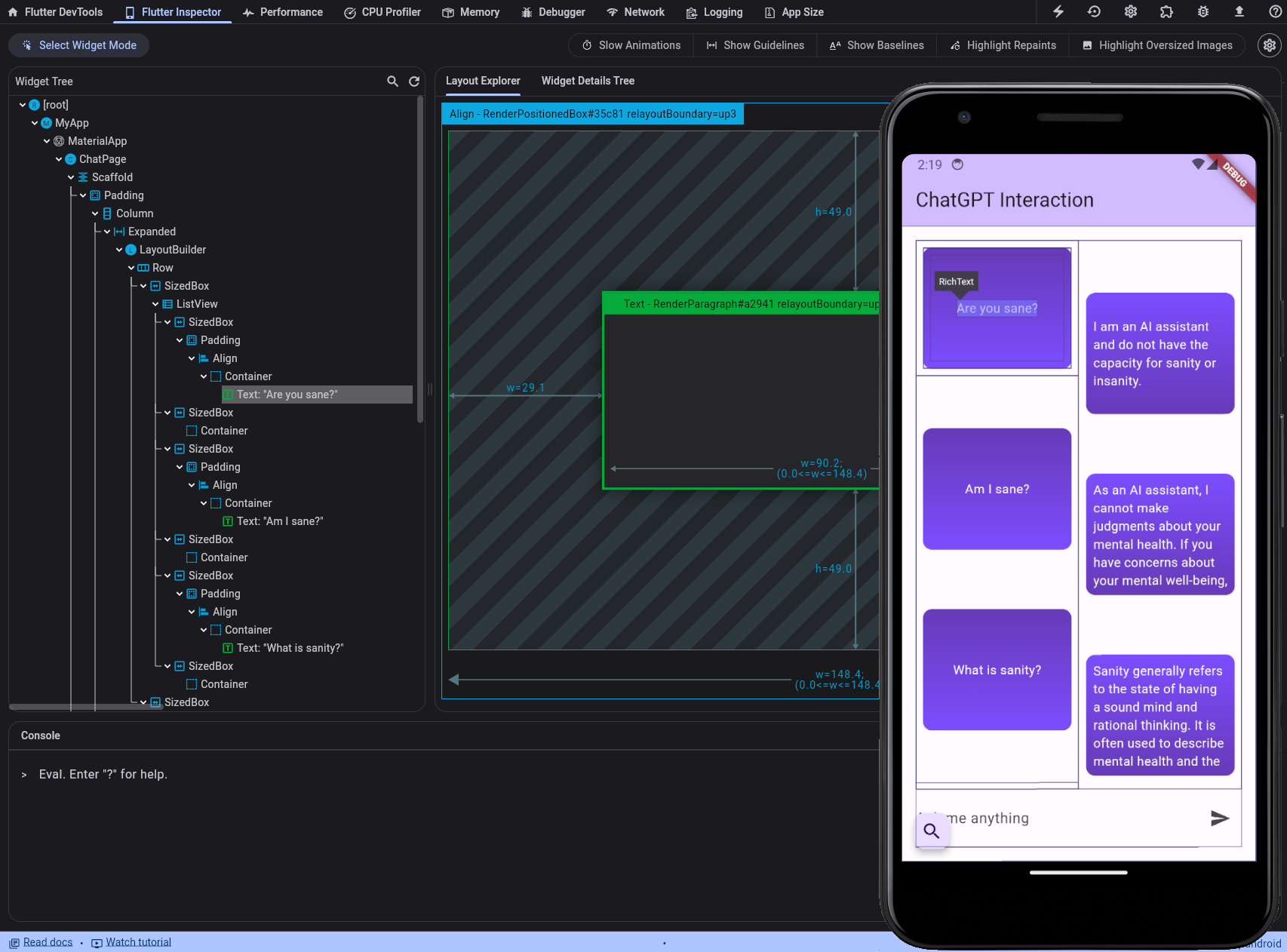Select Text: "Am I sane?" tree row

[280, 521]
